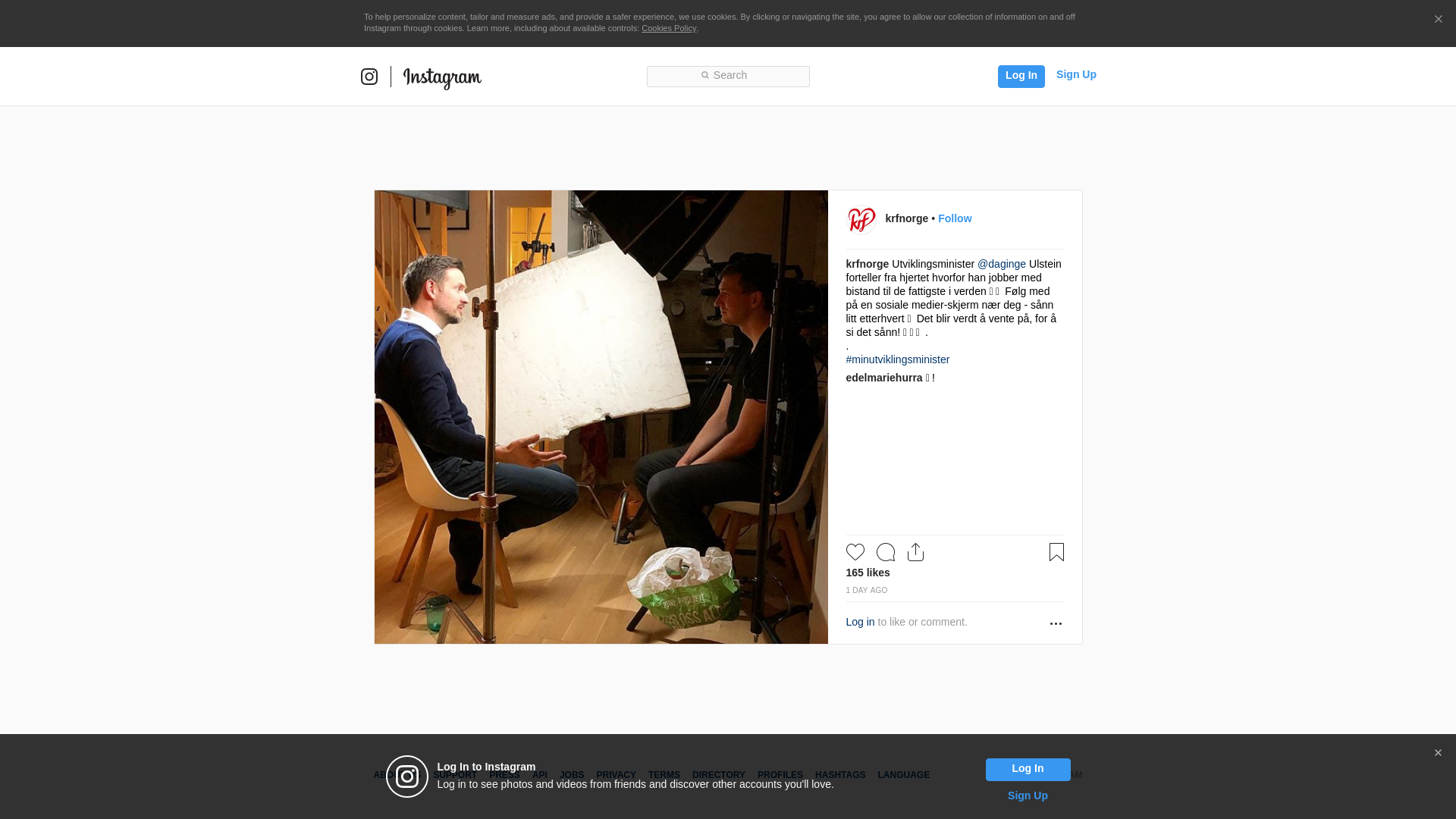Like the post with heart icon
The height and width of the screenshot is (819, 1456).
point(855,552)
